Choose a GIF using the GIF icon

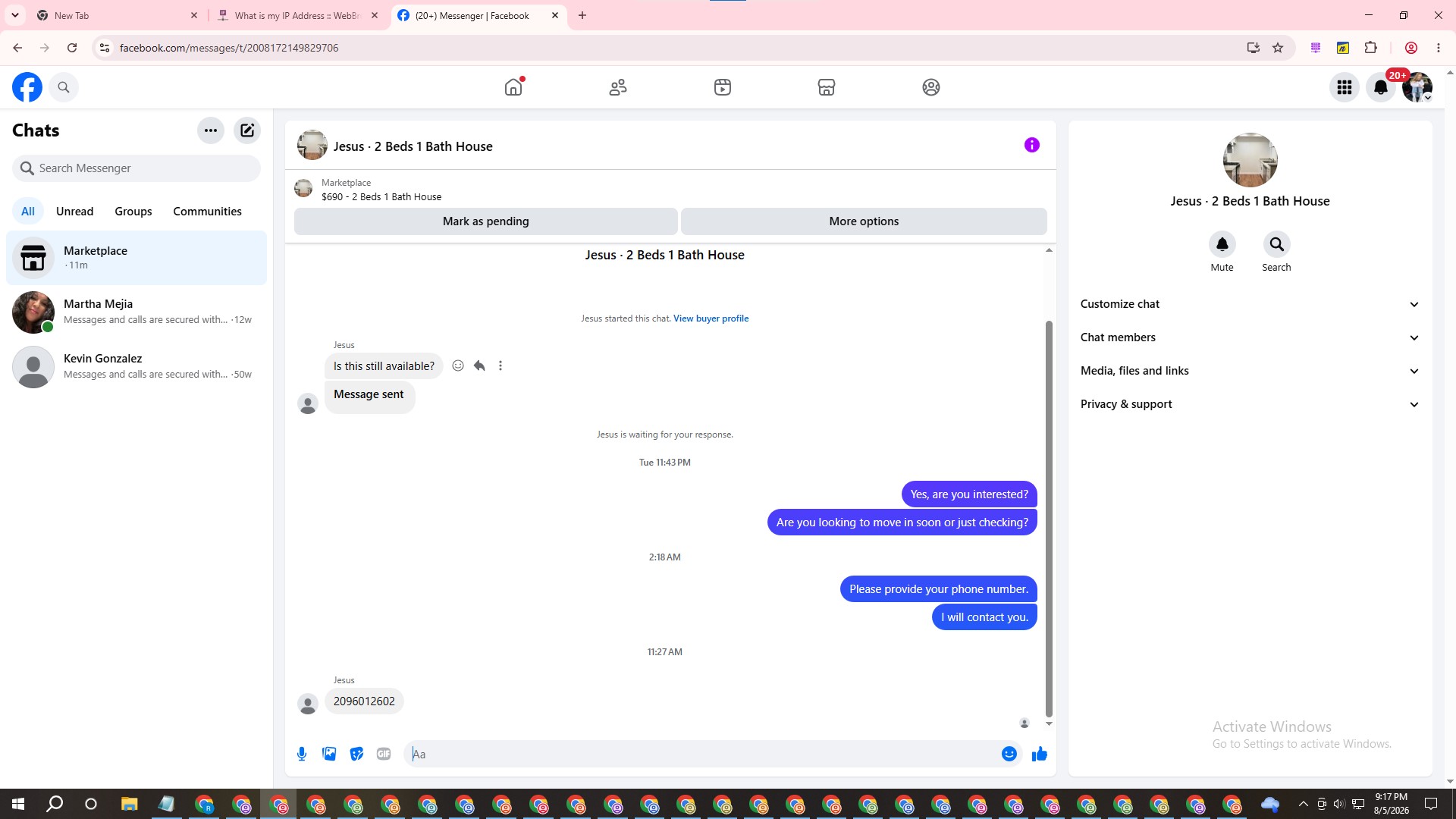(x=384, y=754)
